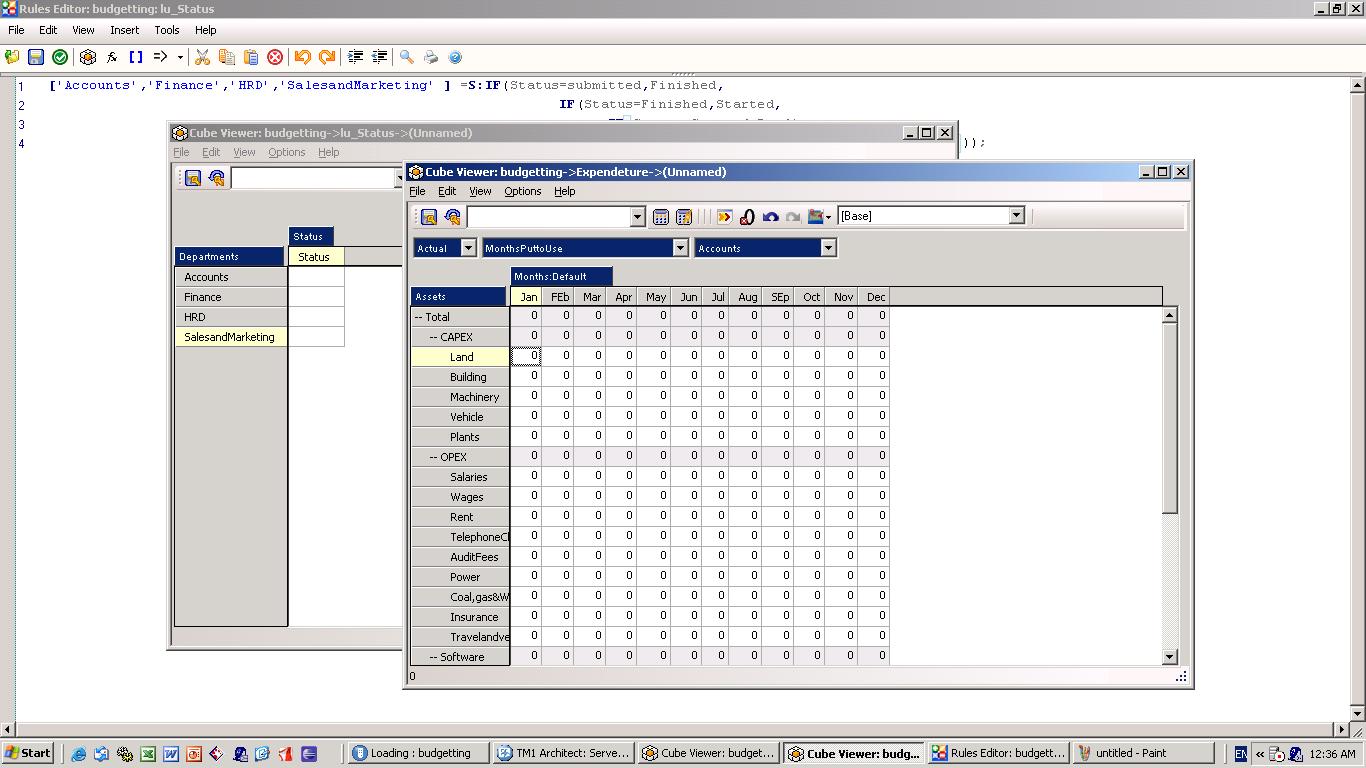This screenshot has height=768, width=1366.
Task: Click view name input field in Expendeture viewer
Action: click(548, 217)
